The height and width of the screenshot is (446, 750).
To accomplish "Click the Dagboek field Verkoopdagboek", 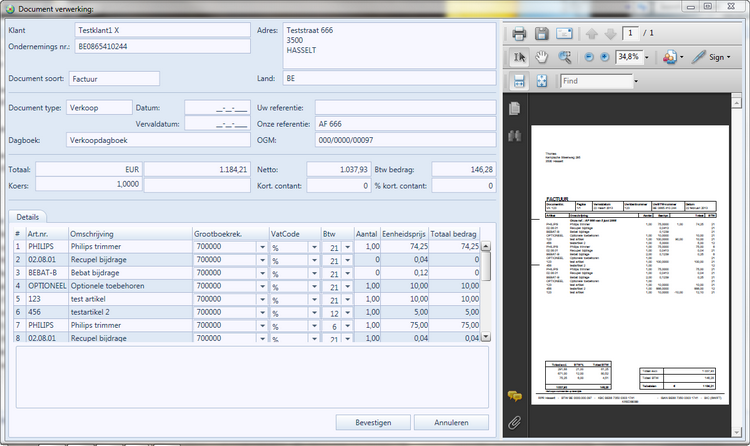I will (x=158, y=140).
